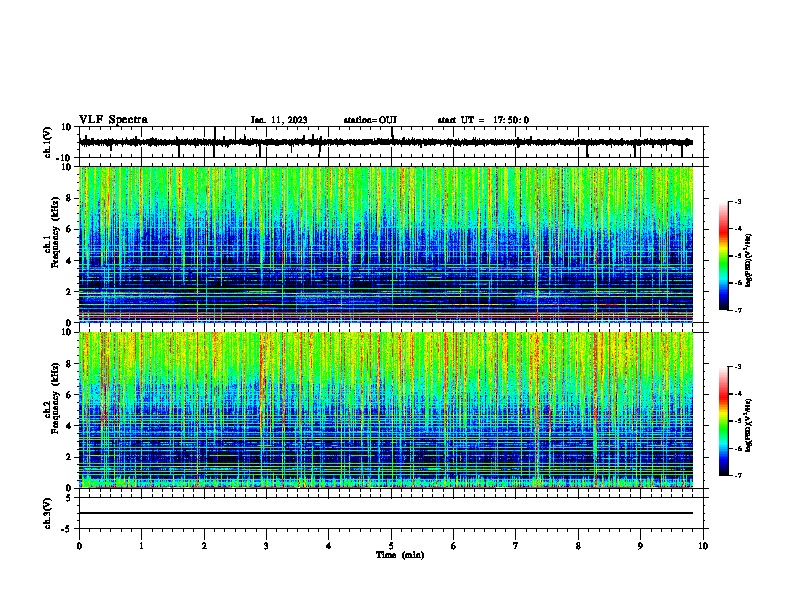Screen dimensions: 792x612
Task: Click the ch.1 voltage waveform trace panel
Action: tap(390, 142)
